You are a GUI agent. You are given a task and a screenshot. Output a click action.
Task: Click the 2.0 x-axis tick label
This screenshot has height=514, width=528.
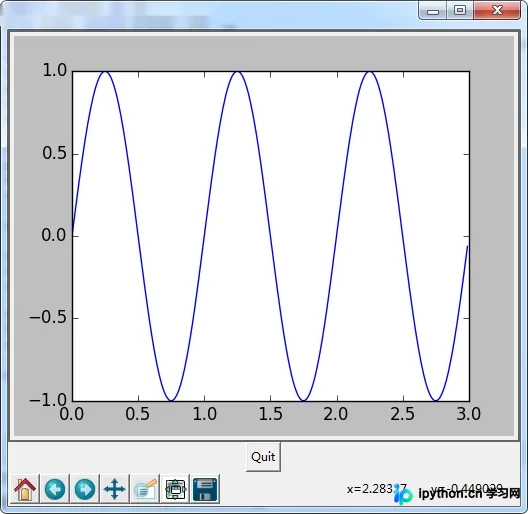point(336,414)
